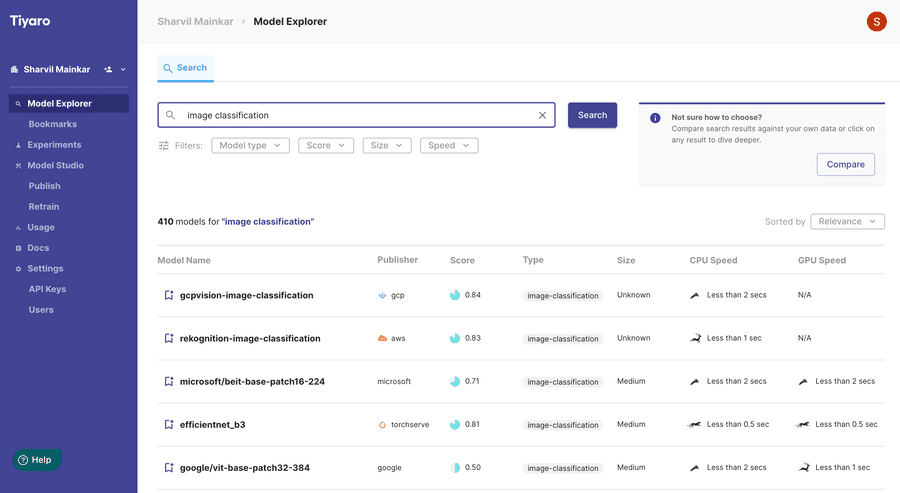900x493 pixels.
Task: Click the filters slider icon
Action: 164,146
